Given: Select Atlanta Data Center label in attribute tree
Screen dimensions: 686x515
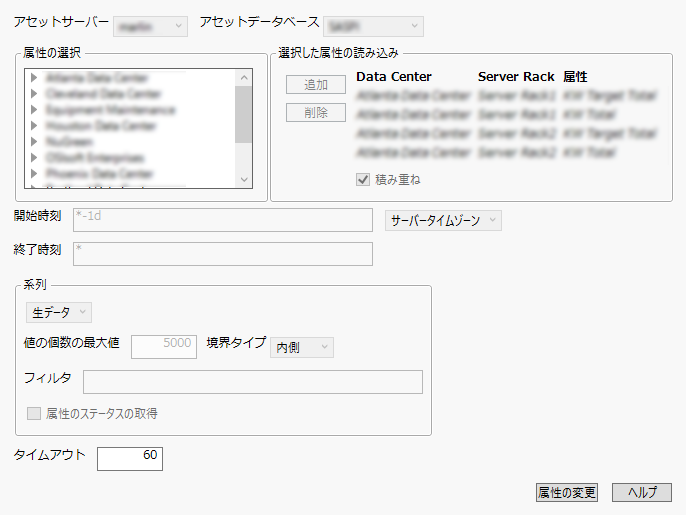Looking at the screenshot, I should 97,78.
